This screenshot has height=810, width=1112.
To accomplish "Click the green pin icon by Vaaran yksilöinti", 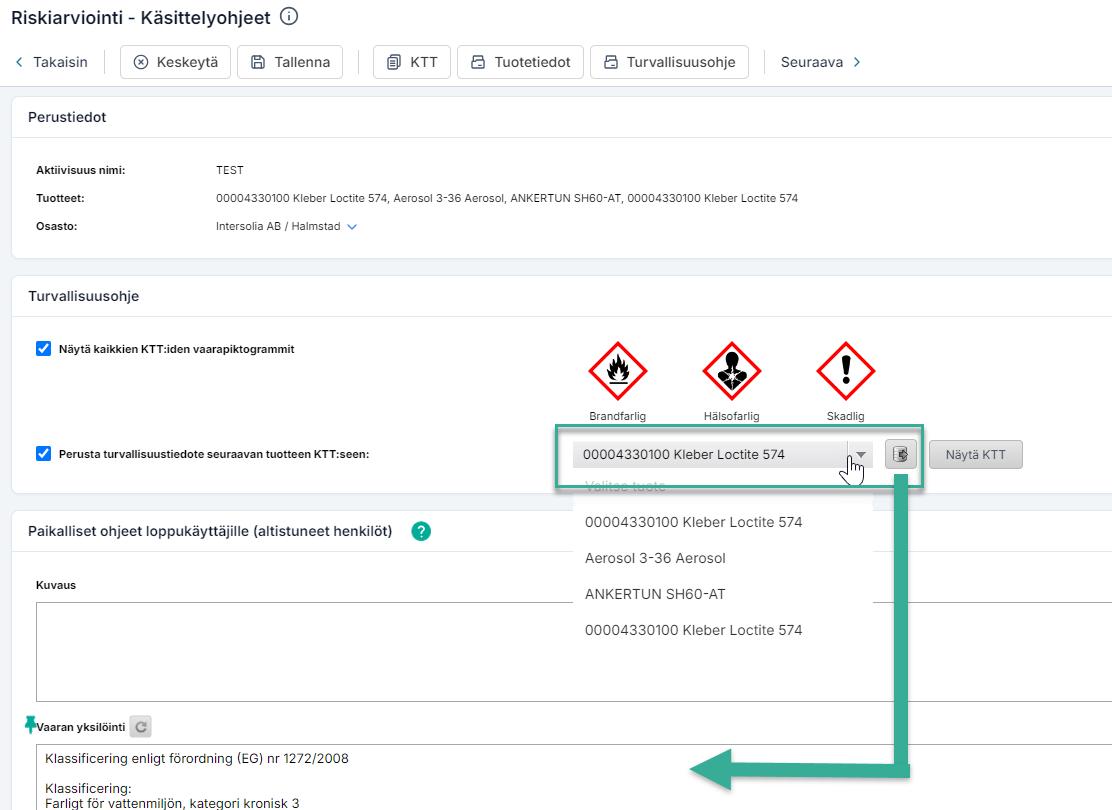I will [x=30, y=724].
